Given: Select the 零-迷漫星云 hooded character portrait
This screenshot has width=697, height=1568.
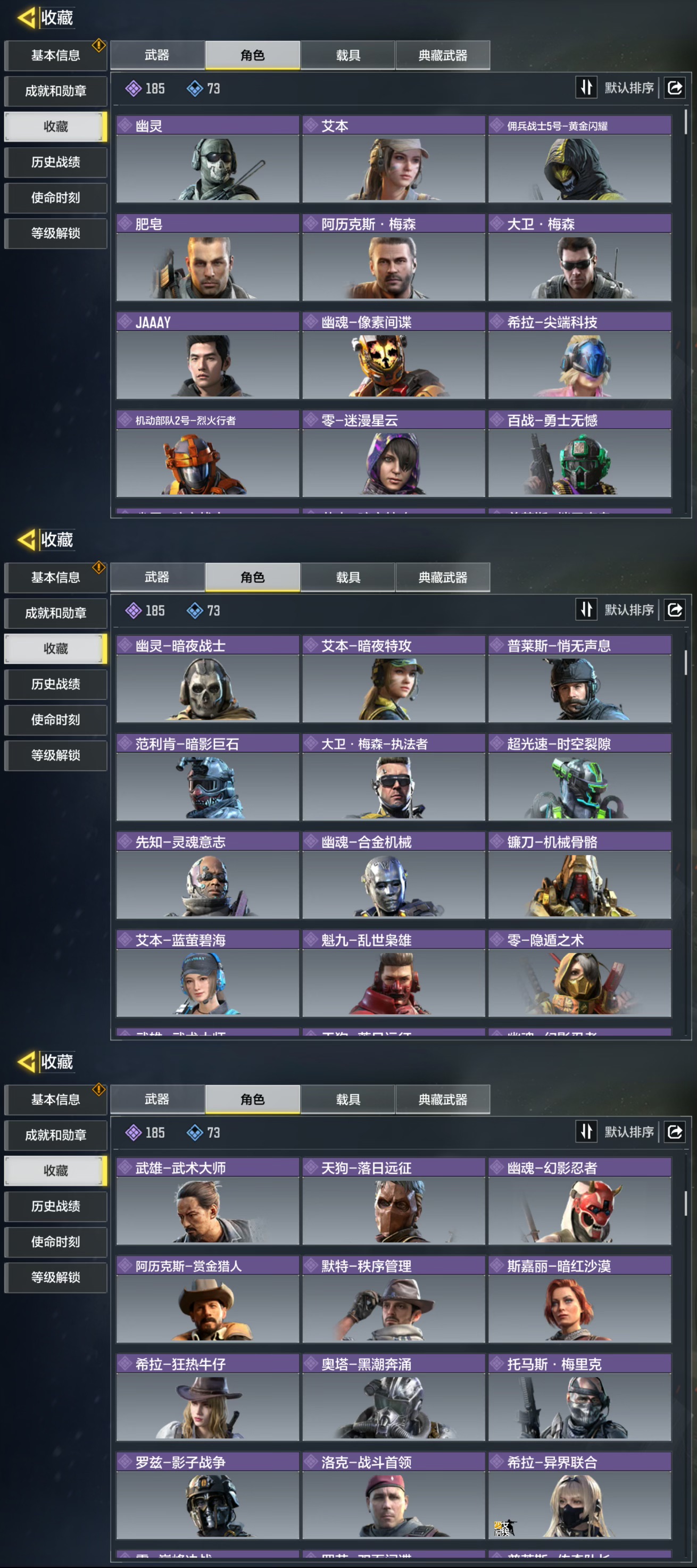Looking at the screenshot, I should [393, 463].
